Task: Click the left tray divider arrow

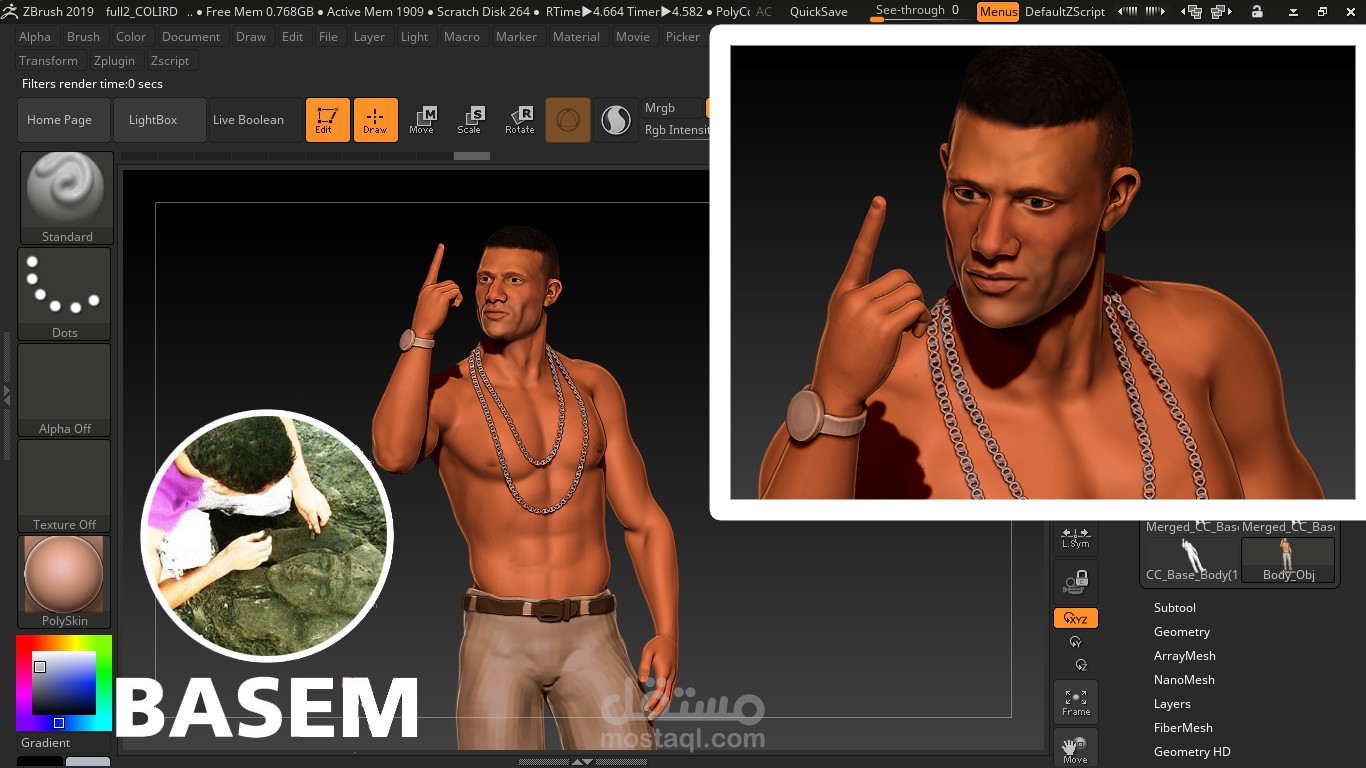Action: pyautogui.click(x=6, y=394)
